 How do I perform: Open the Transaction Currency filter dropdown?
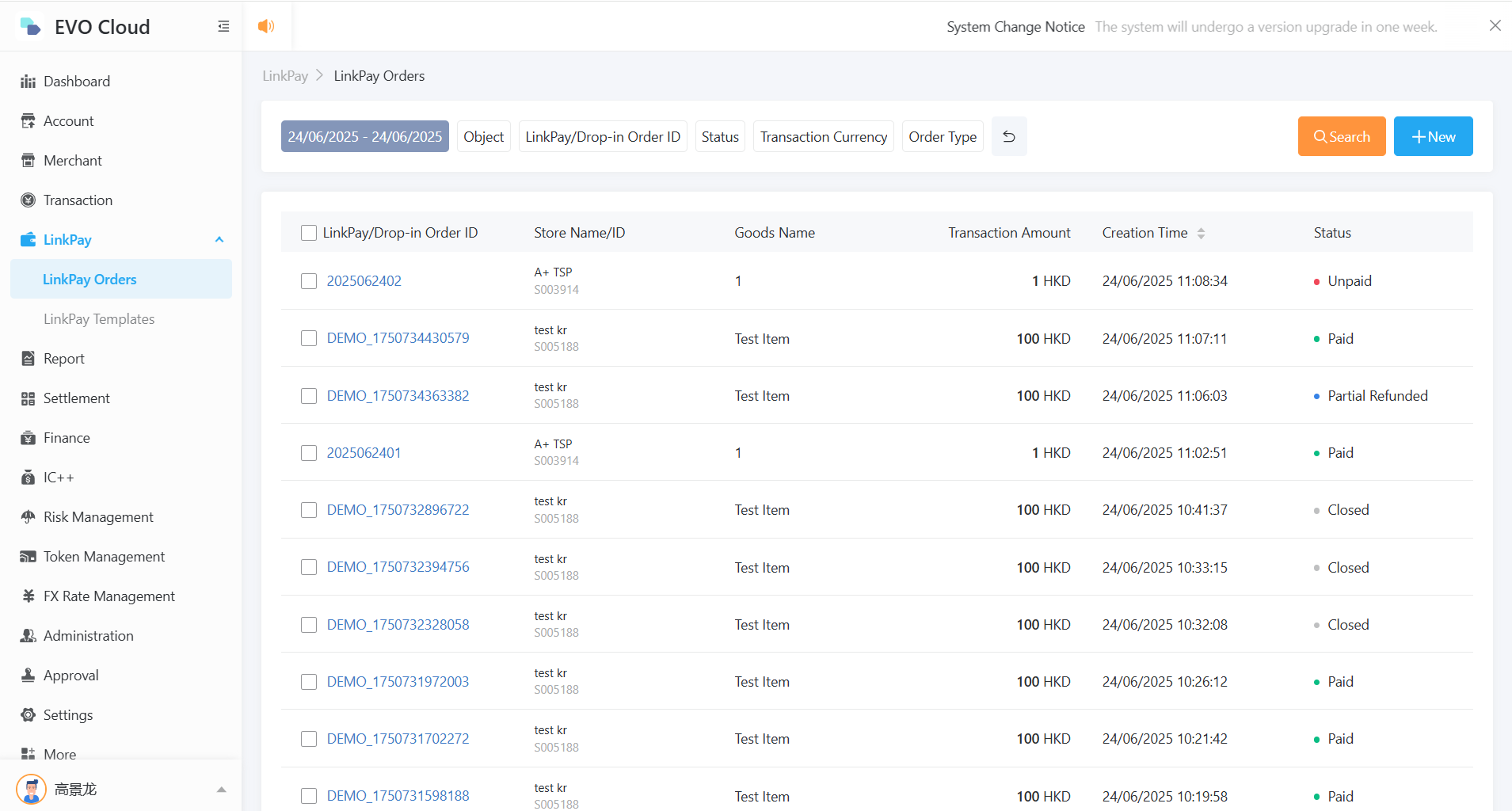click(823, 137)
